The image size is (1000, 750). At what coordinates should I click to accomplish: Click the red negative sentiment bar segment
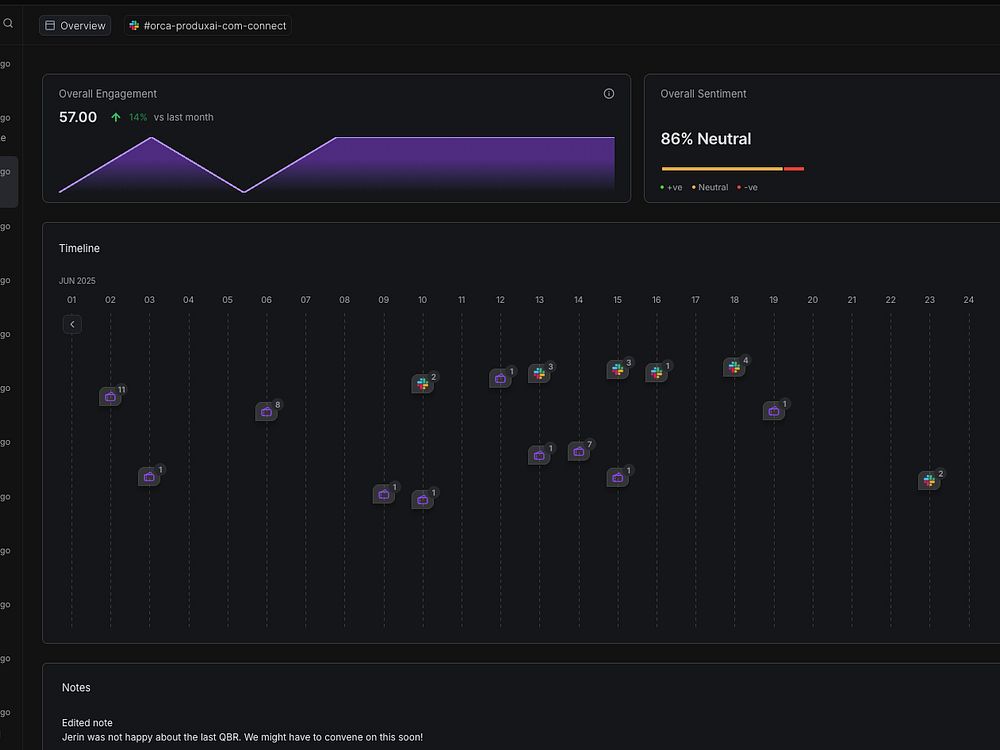tap(793, 169)
